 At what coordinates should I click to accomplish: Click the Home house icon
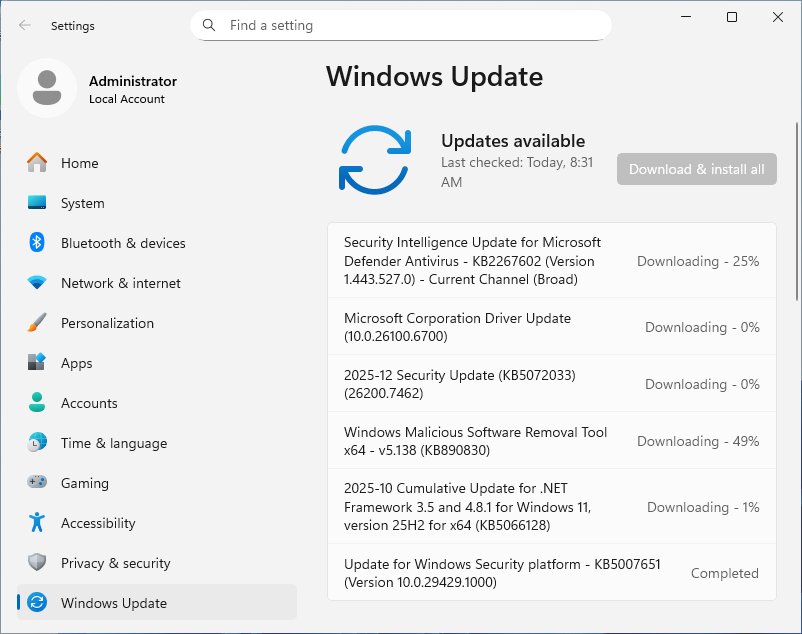pyautogui.click(x=37, y=163)
